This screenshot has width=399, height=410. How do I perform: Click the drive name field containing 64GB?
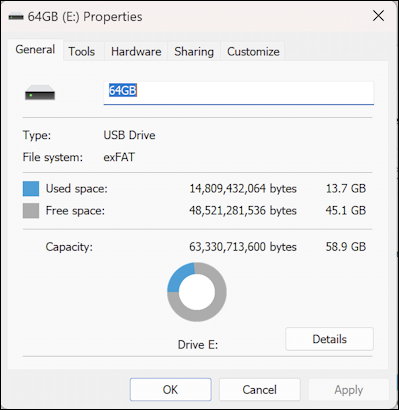coord(239,93)
